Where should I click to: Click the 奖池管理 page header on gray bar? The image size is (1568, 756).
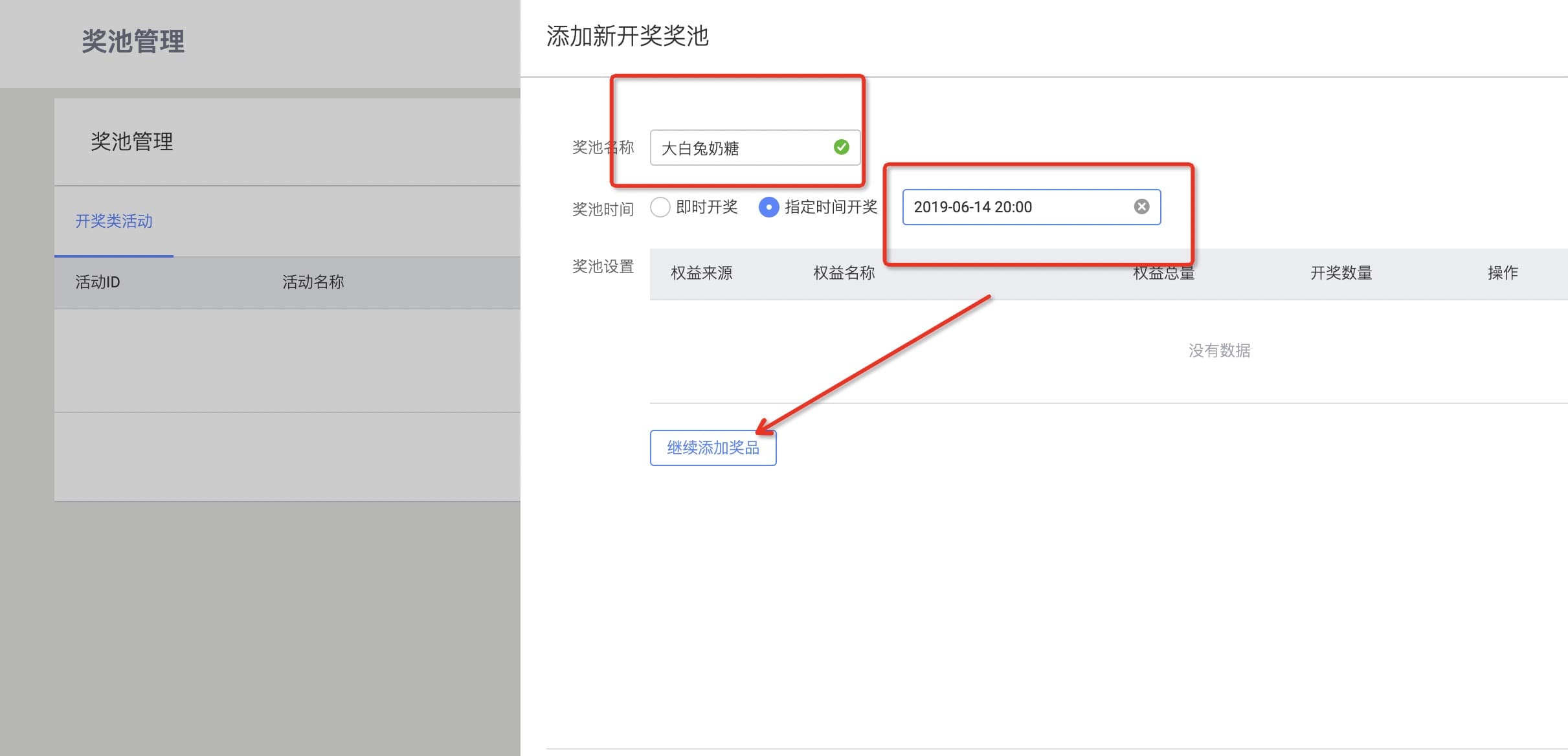point(133,41)
